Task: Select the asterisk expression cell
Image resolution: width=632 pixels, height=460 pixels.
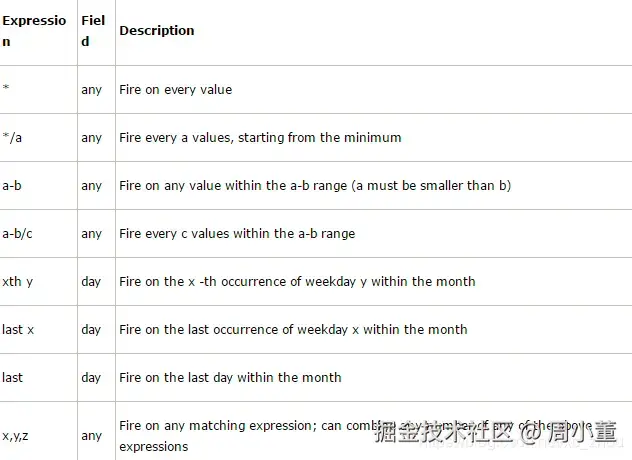Action: (6, 90)
